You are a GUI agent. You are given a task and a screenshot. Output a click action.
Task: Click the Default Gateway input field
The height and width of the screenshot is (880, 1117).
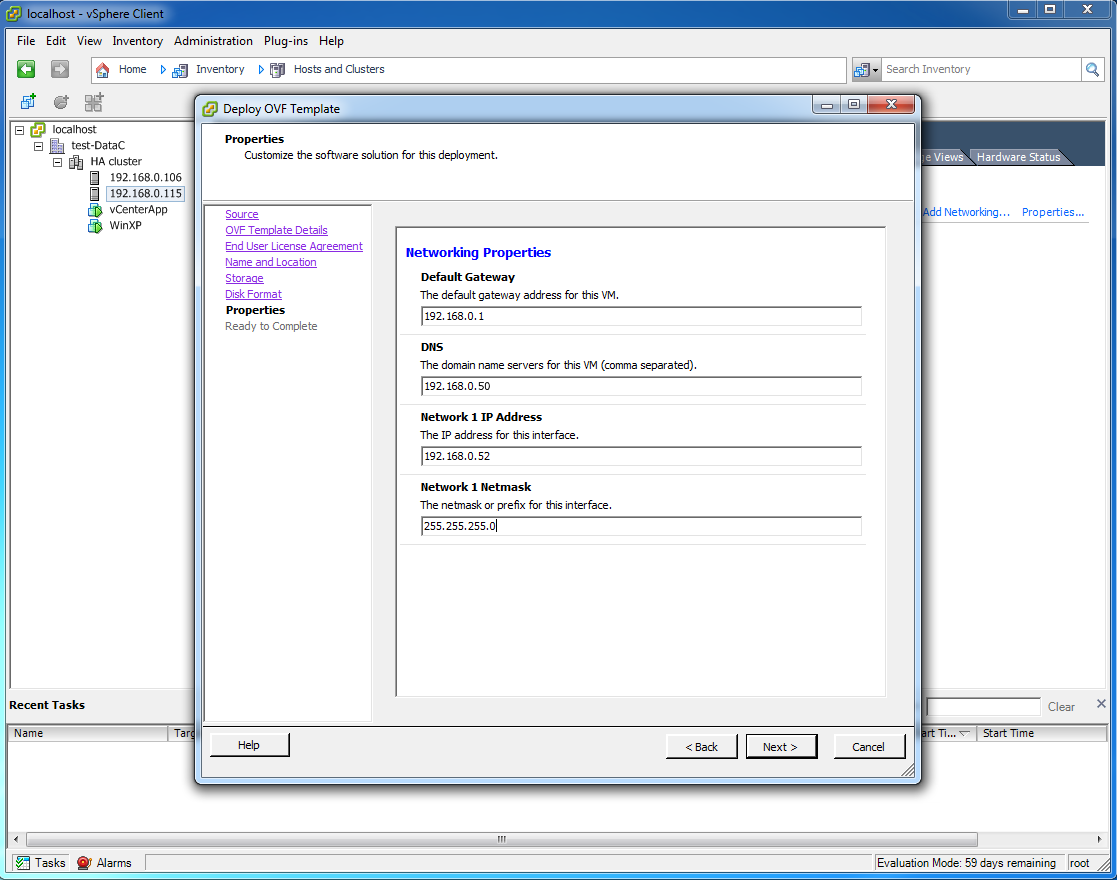[641, 316]
